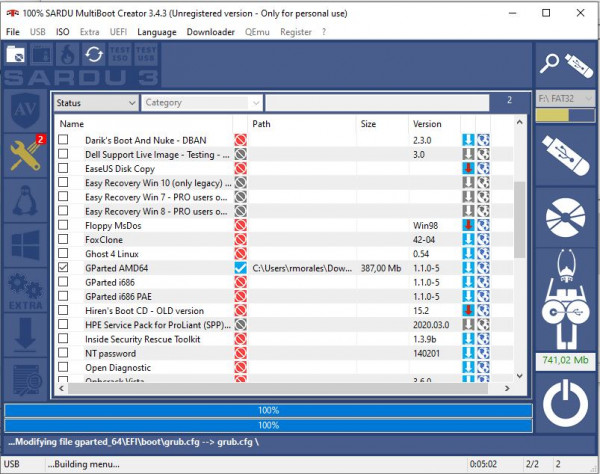The image size is (600, 474).
Task: Open web globe icon for GParted AMD64
Action: coord(483,268)
